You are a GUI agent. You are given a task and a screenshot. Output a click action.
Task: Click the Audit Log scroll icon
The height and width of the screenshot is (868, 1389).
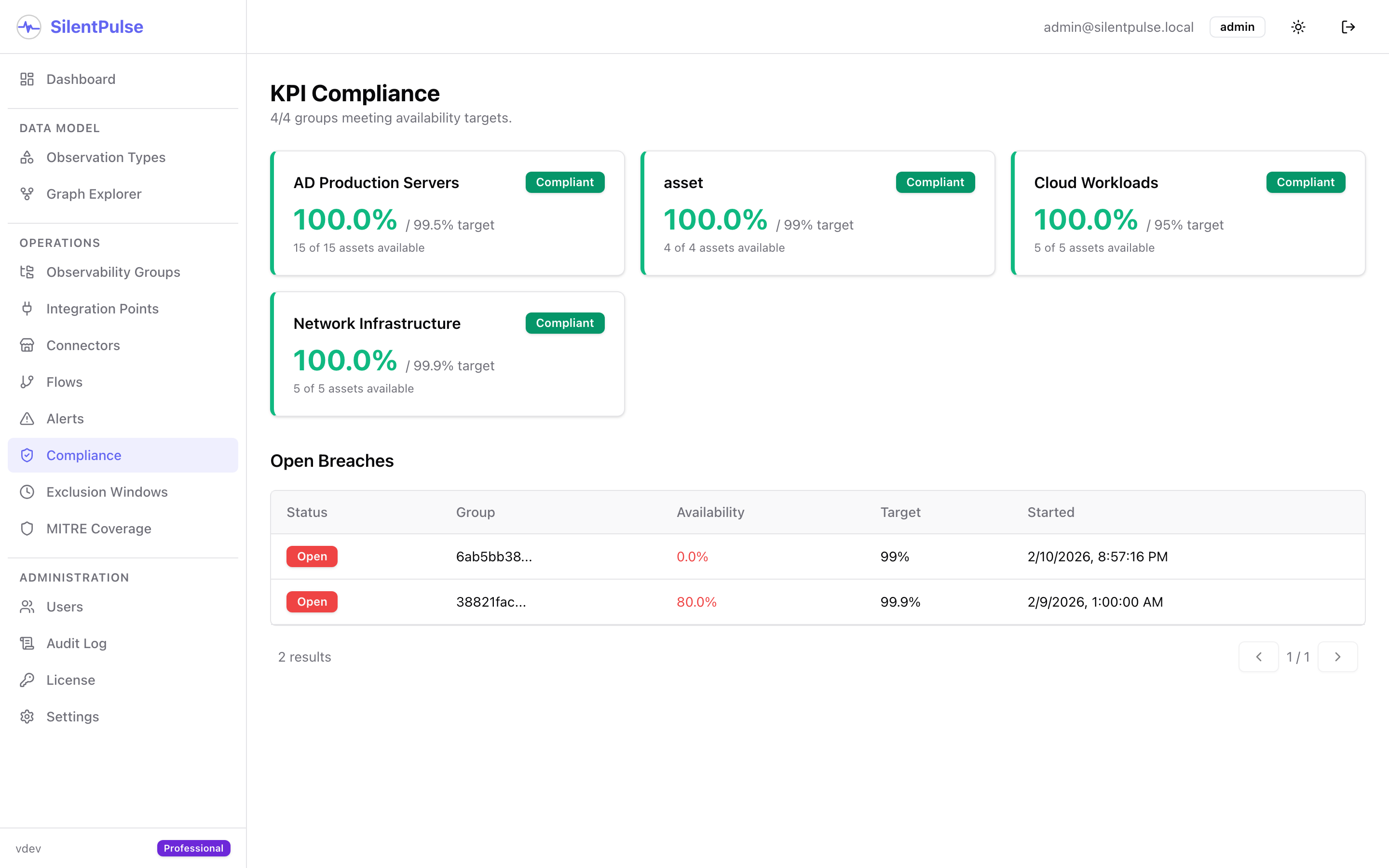(x=27, y=644)
